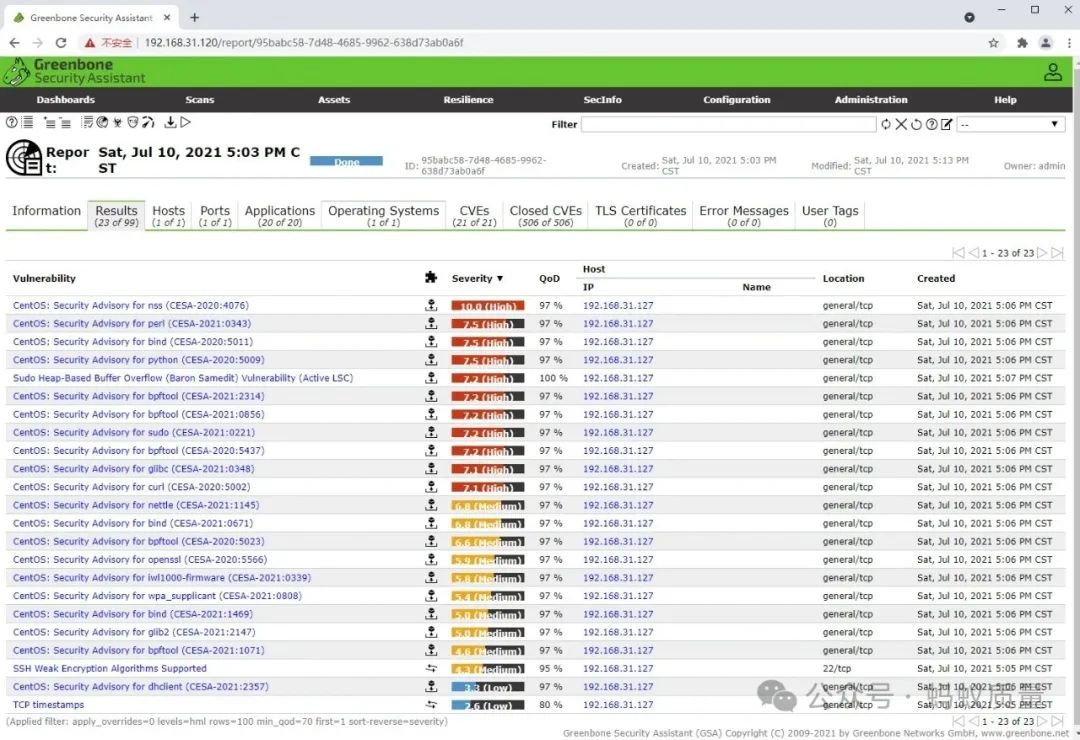Switch to the Applications tab

point(280,215)
